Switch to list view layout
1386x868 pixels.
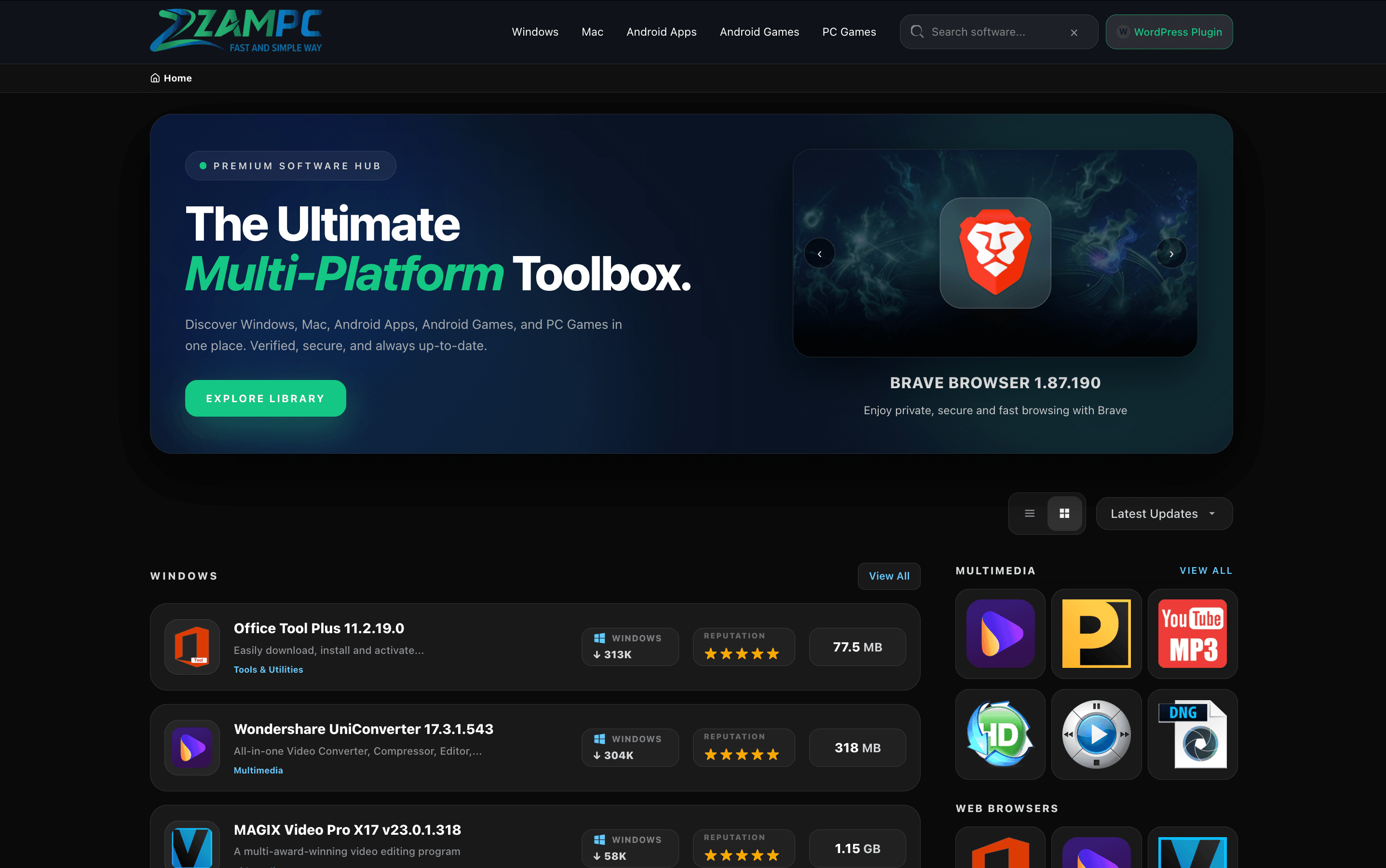pyautogui.click(x=1030, y=513)
